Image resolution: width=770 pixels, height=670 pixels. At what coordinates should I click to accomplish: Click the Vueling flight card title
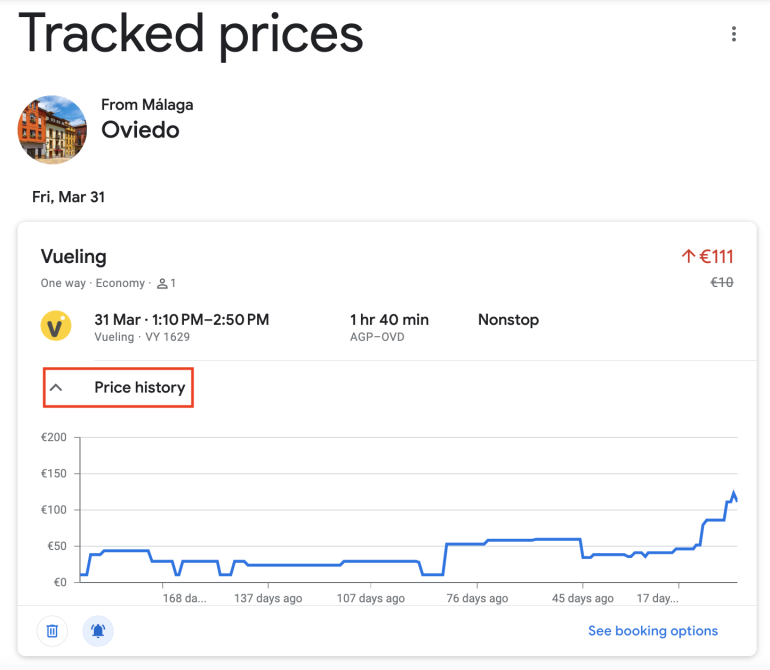(x=73, y=257)
